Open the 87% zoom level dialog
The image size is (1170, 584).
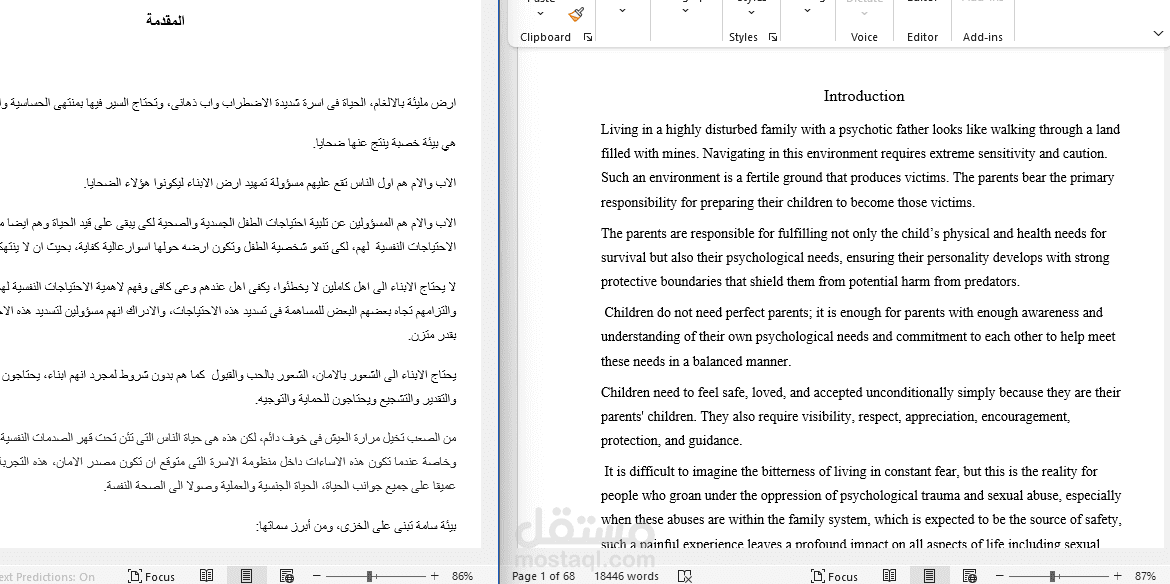click(1145, 576)
